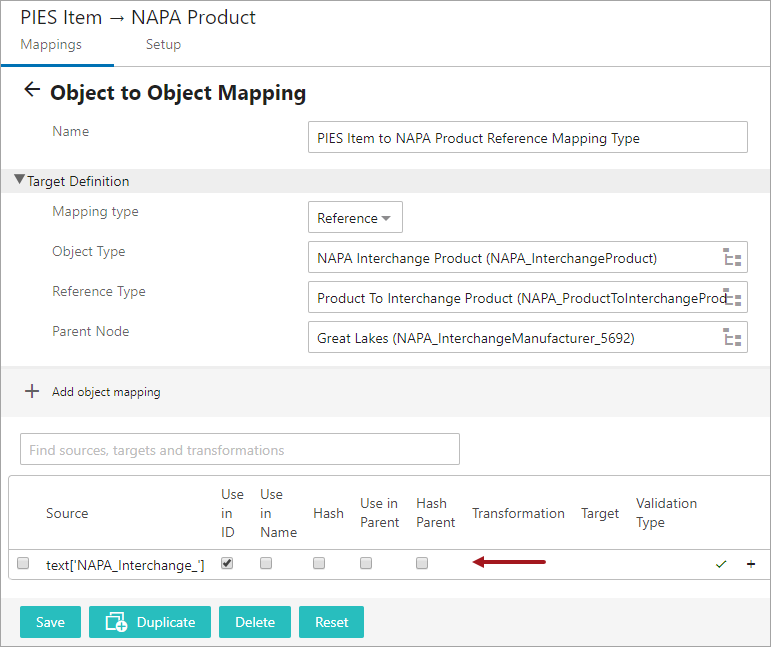Click the Source column header

point(67,513)
